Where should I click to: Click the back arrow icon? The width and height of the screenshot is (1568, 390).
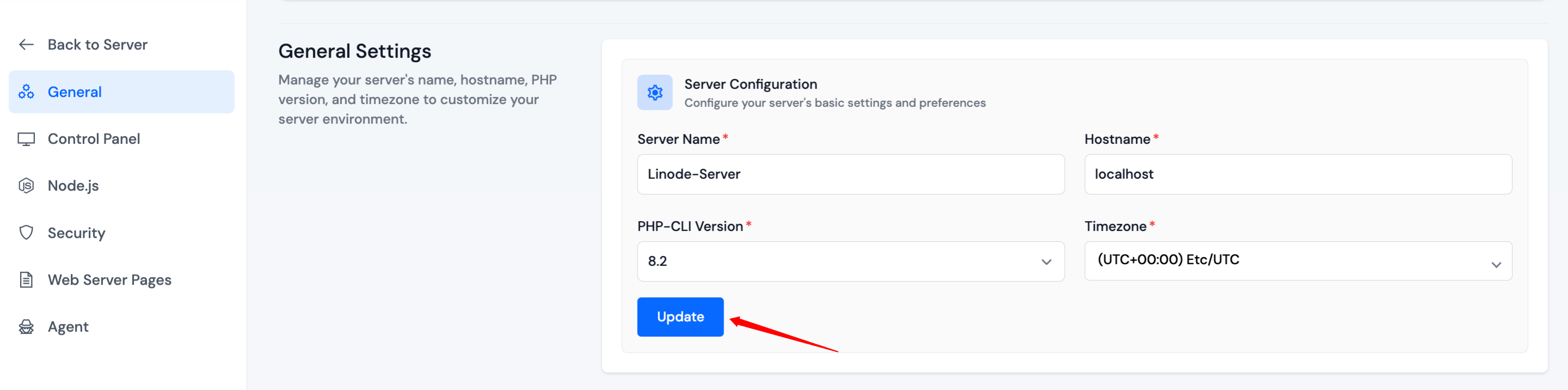[x=26, y=45]
